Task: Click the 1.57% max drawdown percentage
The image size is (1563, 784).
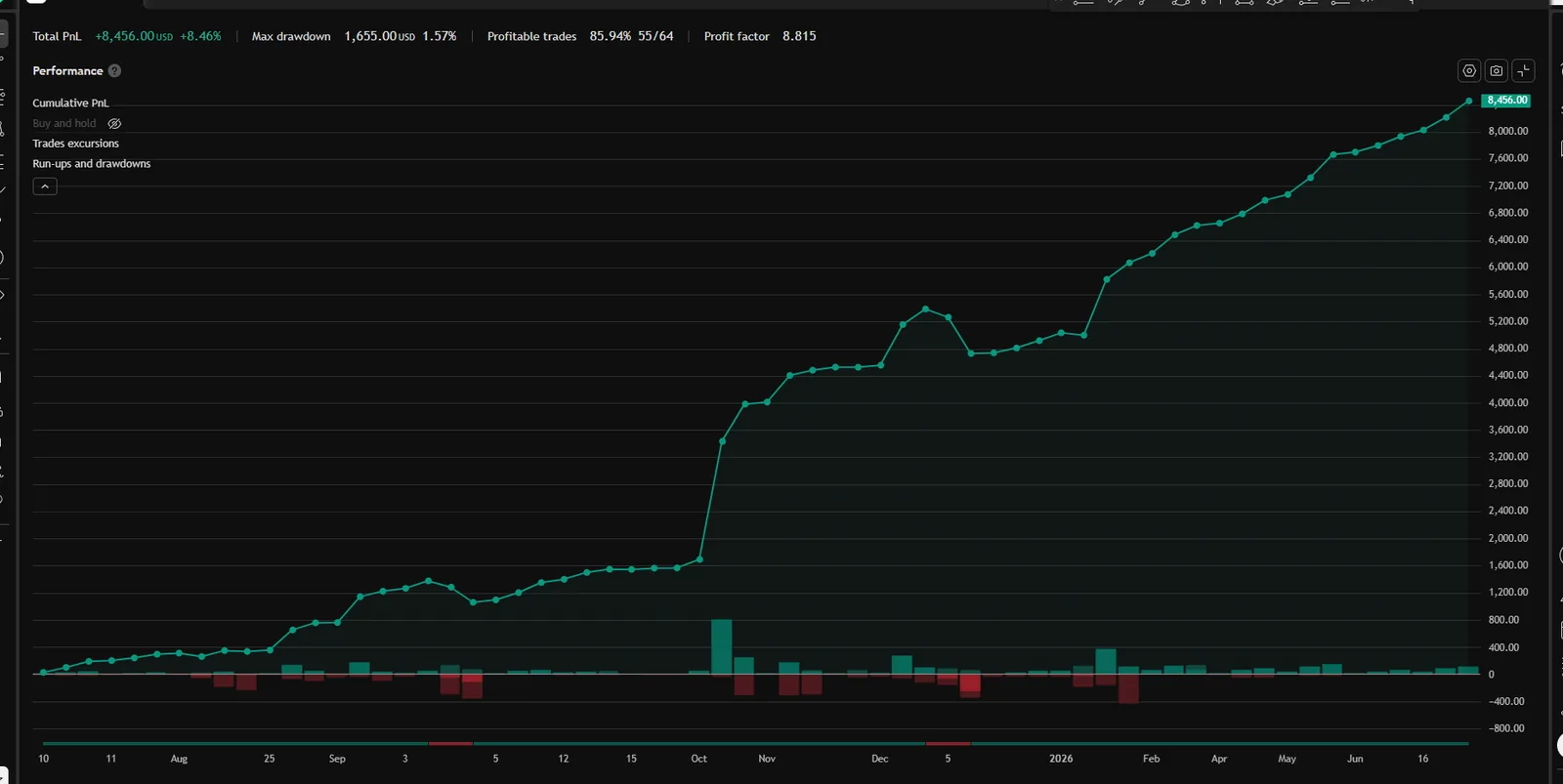Action: pos(439,36)
